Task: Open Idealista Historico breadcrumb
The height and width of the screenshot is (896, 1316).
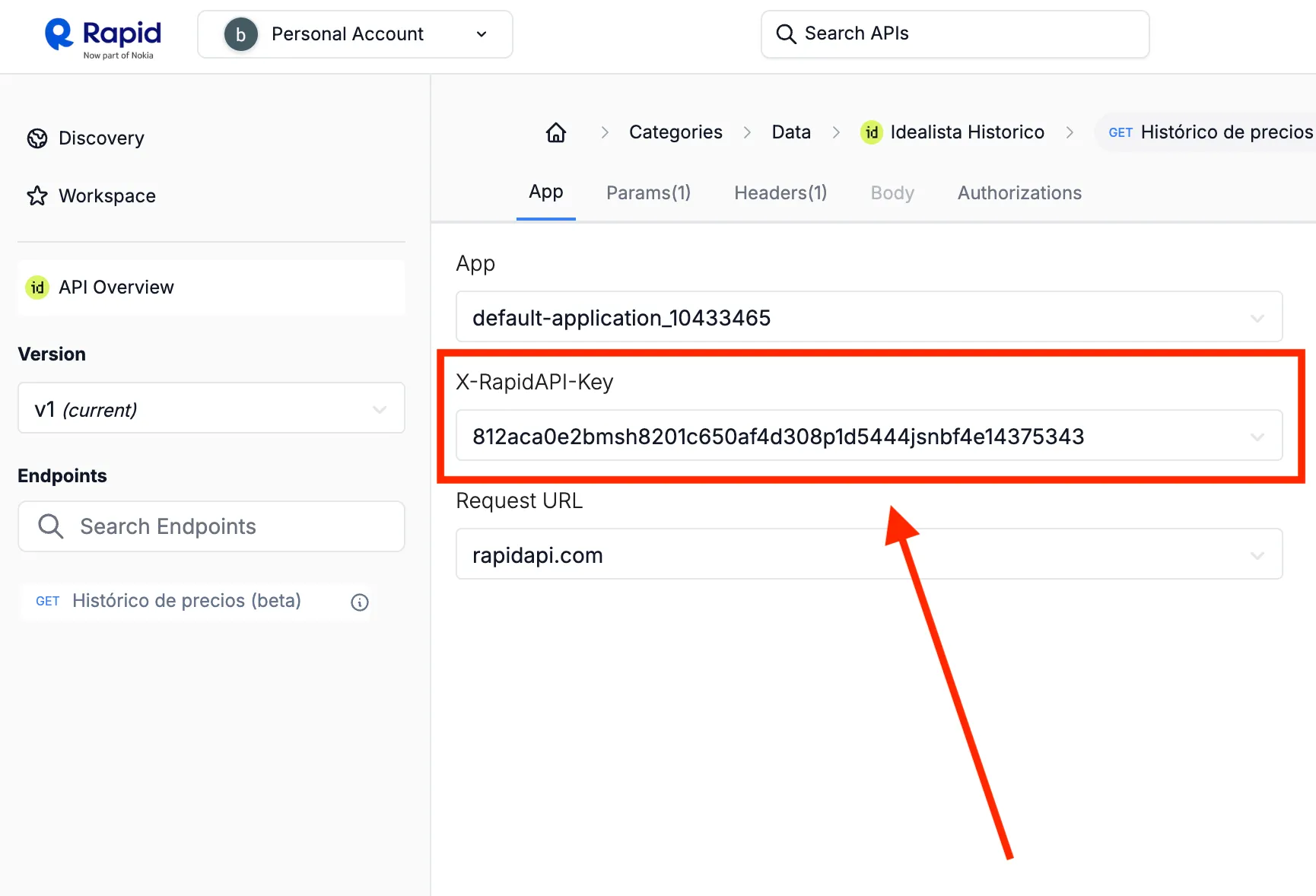Action: (967, 132)
